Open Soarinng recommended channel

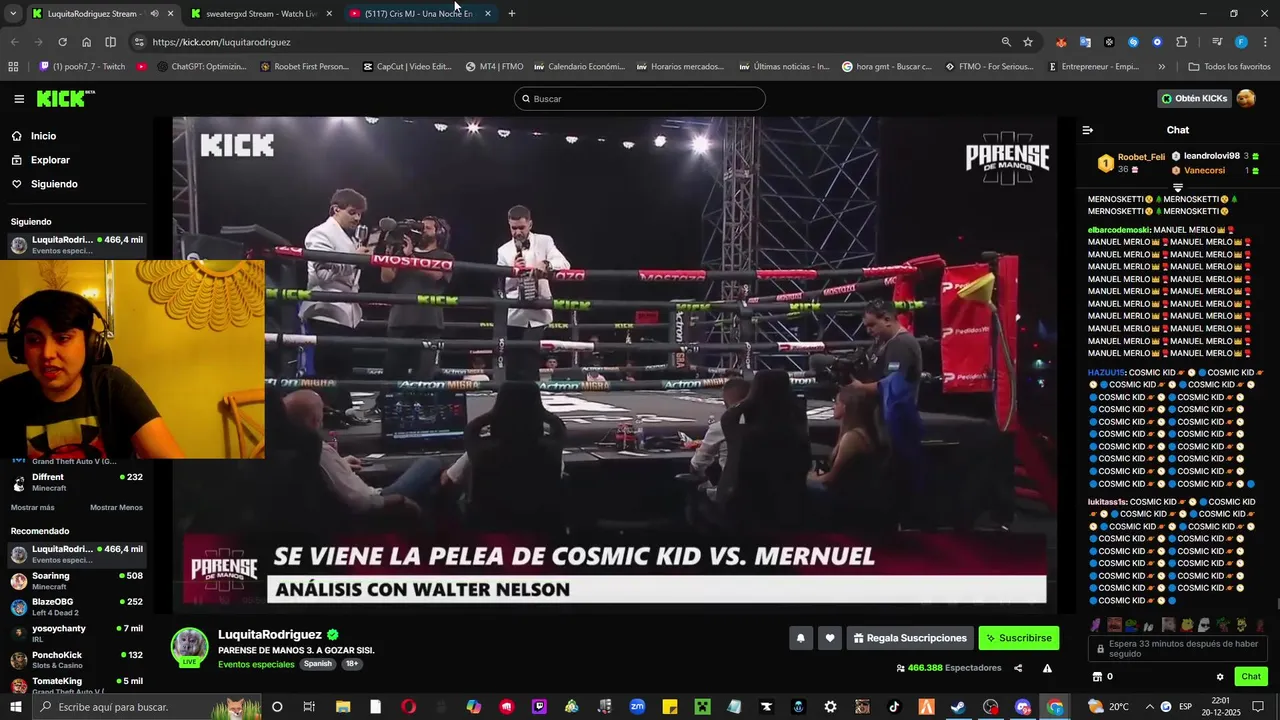[77, 580]
